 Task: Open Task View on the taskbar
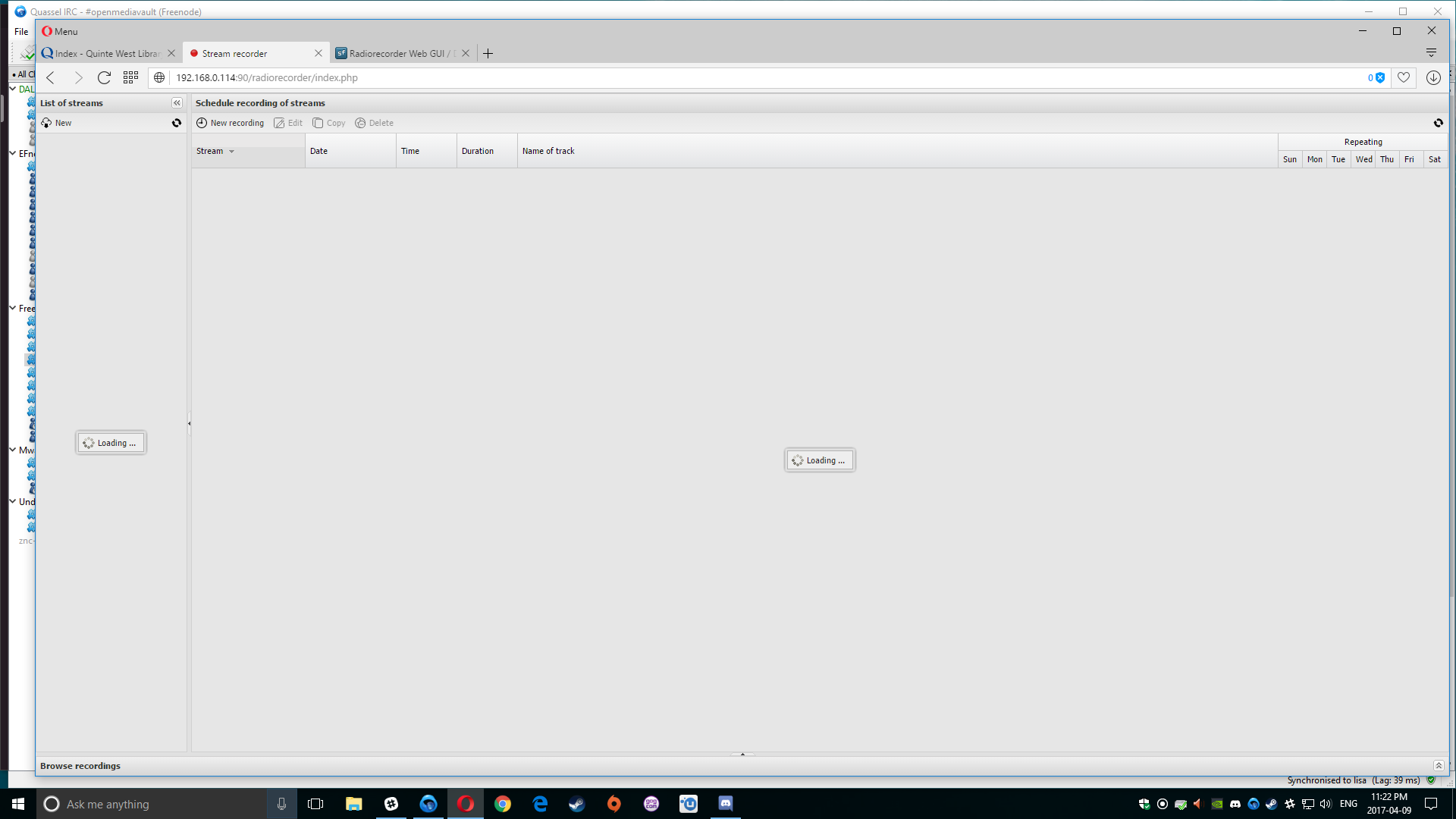coord(315,804)
